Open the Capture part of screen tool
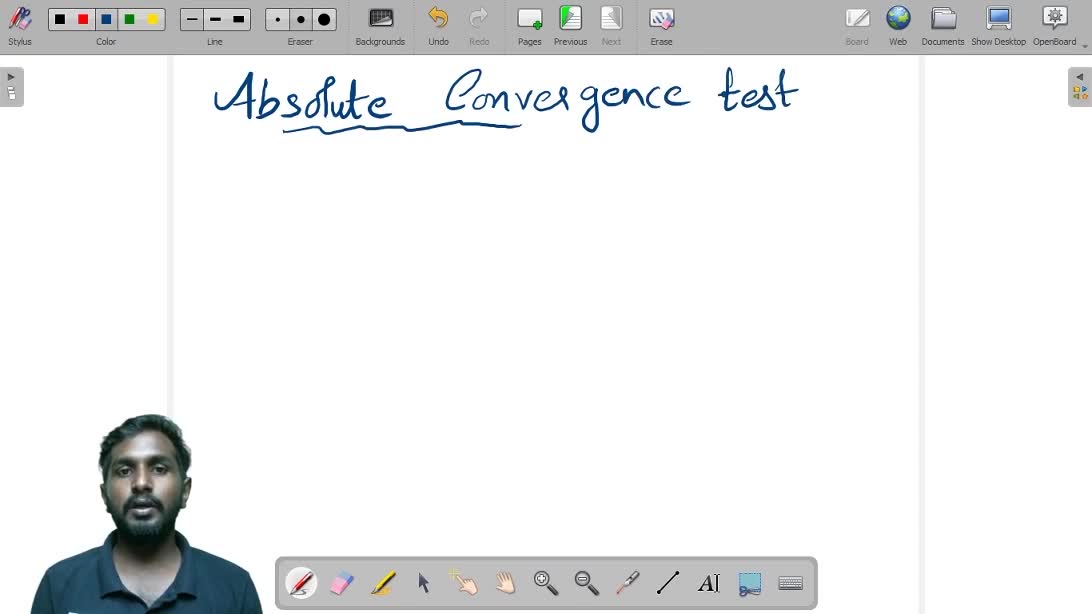 (749, 583)
